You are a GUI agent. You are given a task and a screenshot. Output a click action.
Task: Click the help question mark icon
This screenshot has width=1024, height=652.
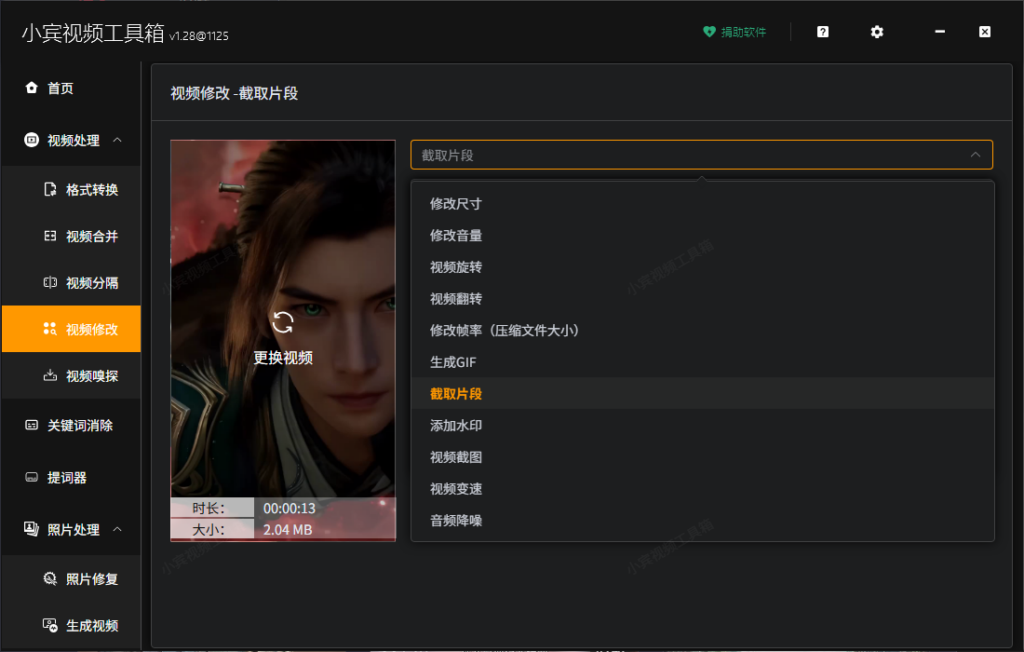tap(822, 32)
